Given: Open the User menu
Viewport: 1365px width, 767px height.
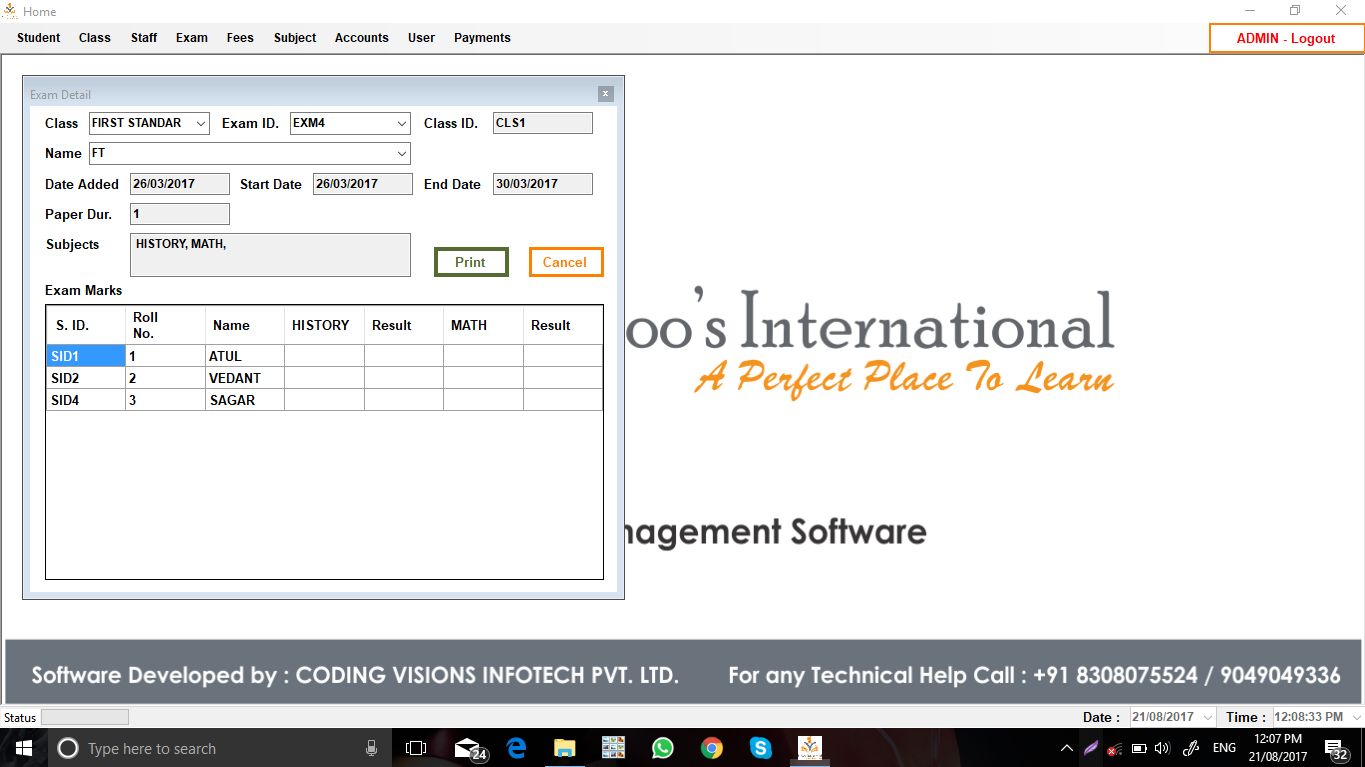Looking at the screenshot, I should tap(421, 38).
